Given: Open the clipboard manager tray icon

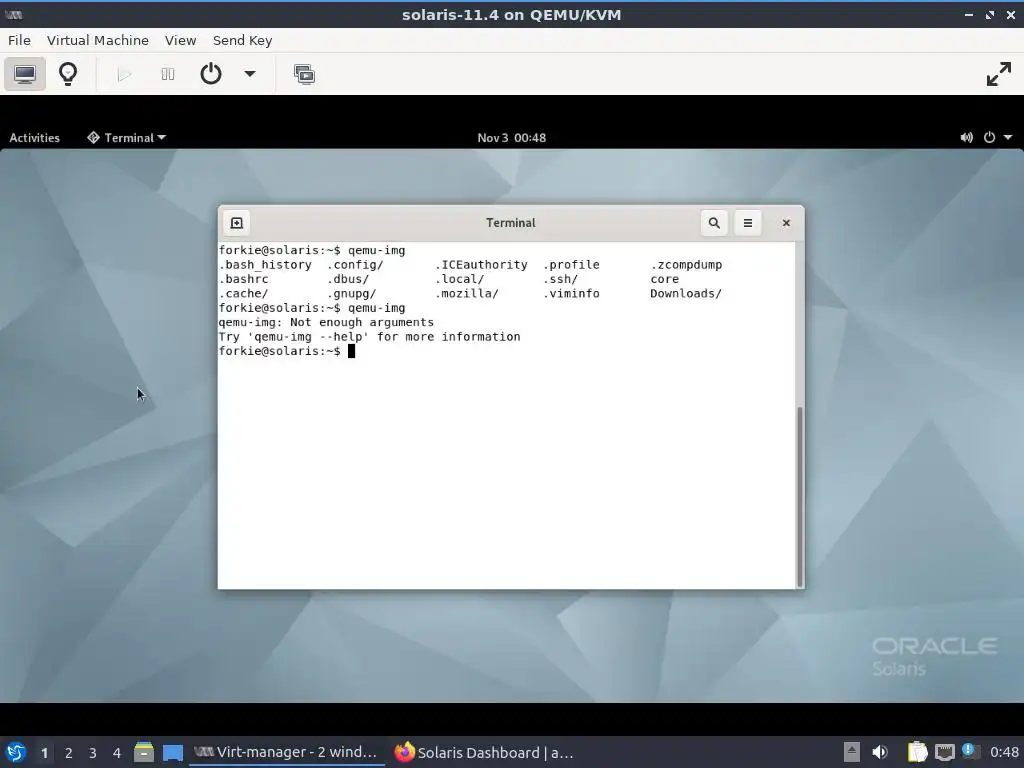Looking at the screenshot, I should [918, 752].
